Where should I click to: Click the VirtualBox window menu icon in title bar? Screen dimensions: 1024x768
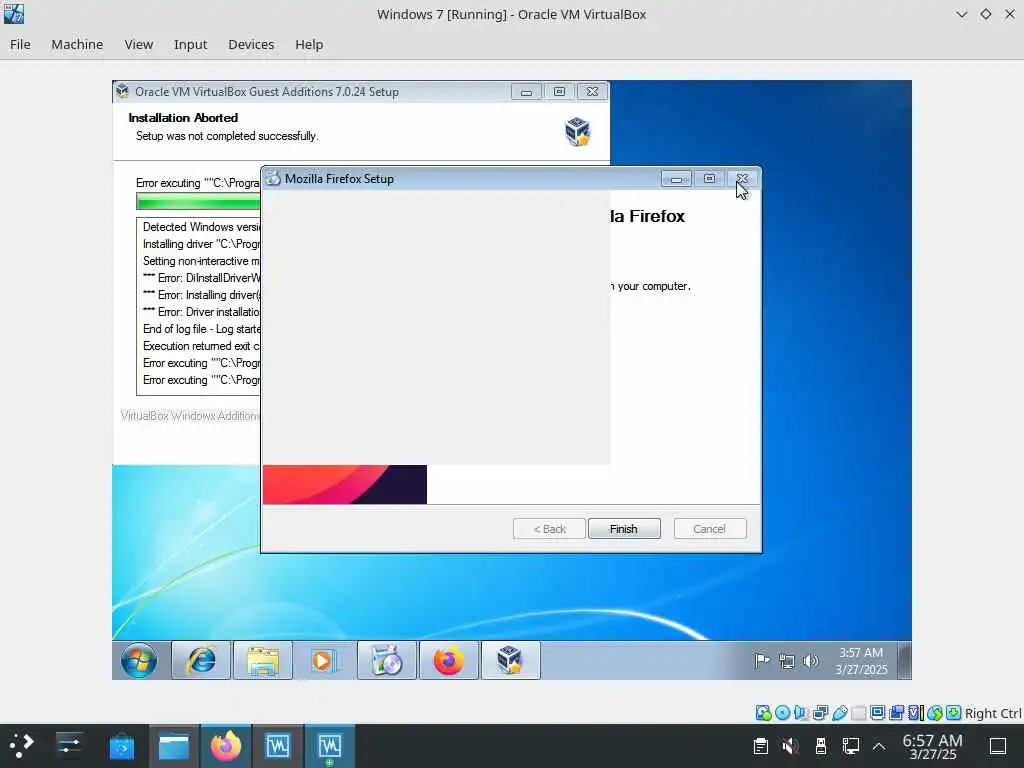[14, 13]
